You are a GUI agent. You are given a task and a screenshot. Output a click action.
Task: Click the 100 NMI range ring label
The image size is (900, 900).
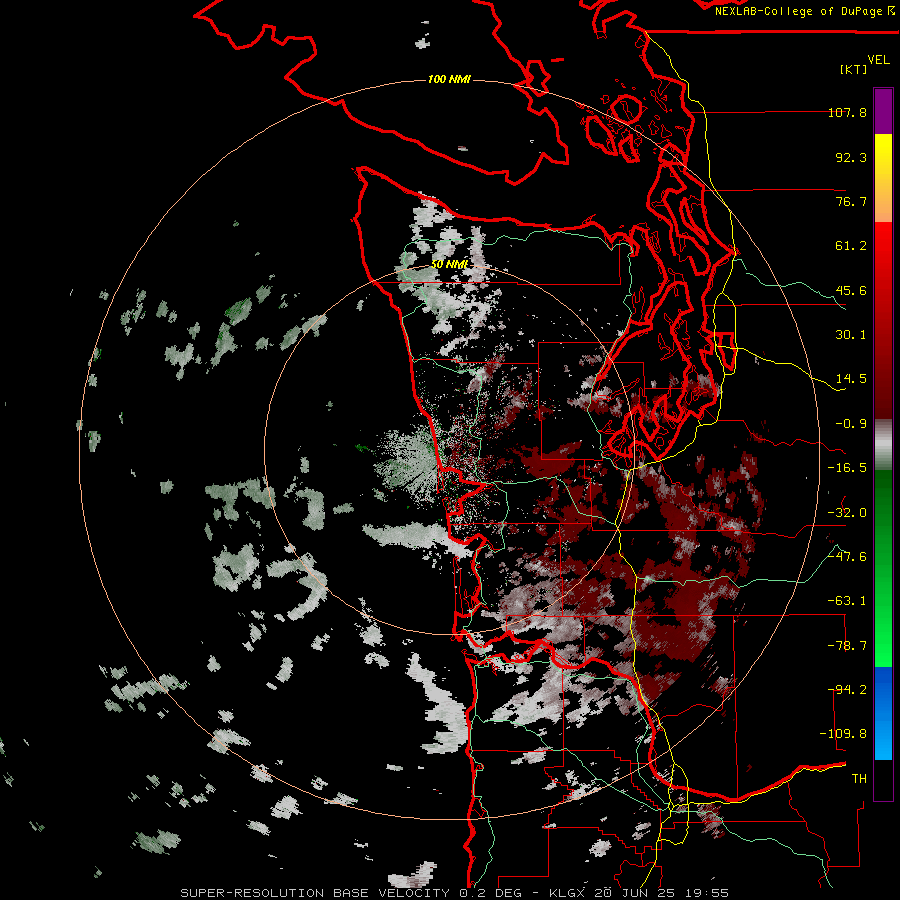point(449,79)
